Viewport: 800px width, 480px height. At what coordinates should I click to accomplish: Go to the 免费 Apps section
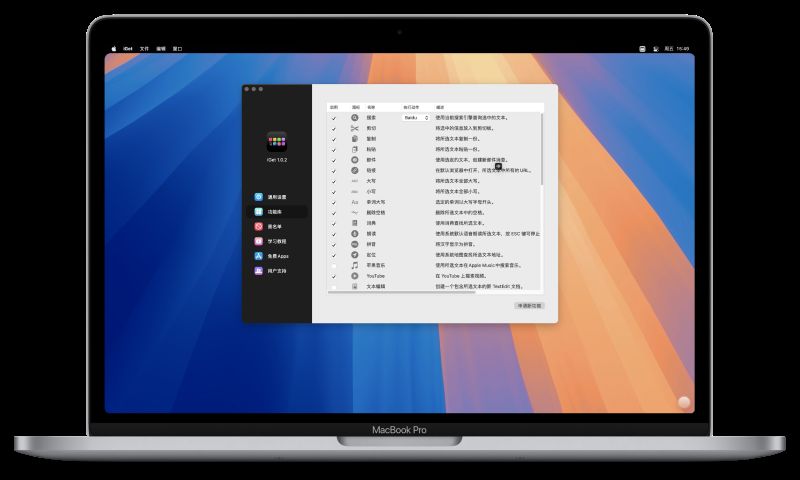[276, 256]
